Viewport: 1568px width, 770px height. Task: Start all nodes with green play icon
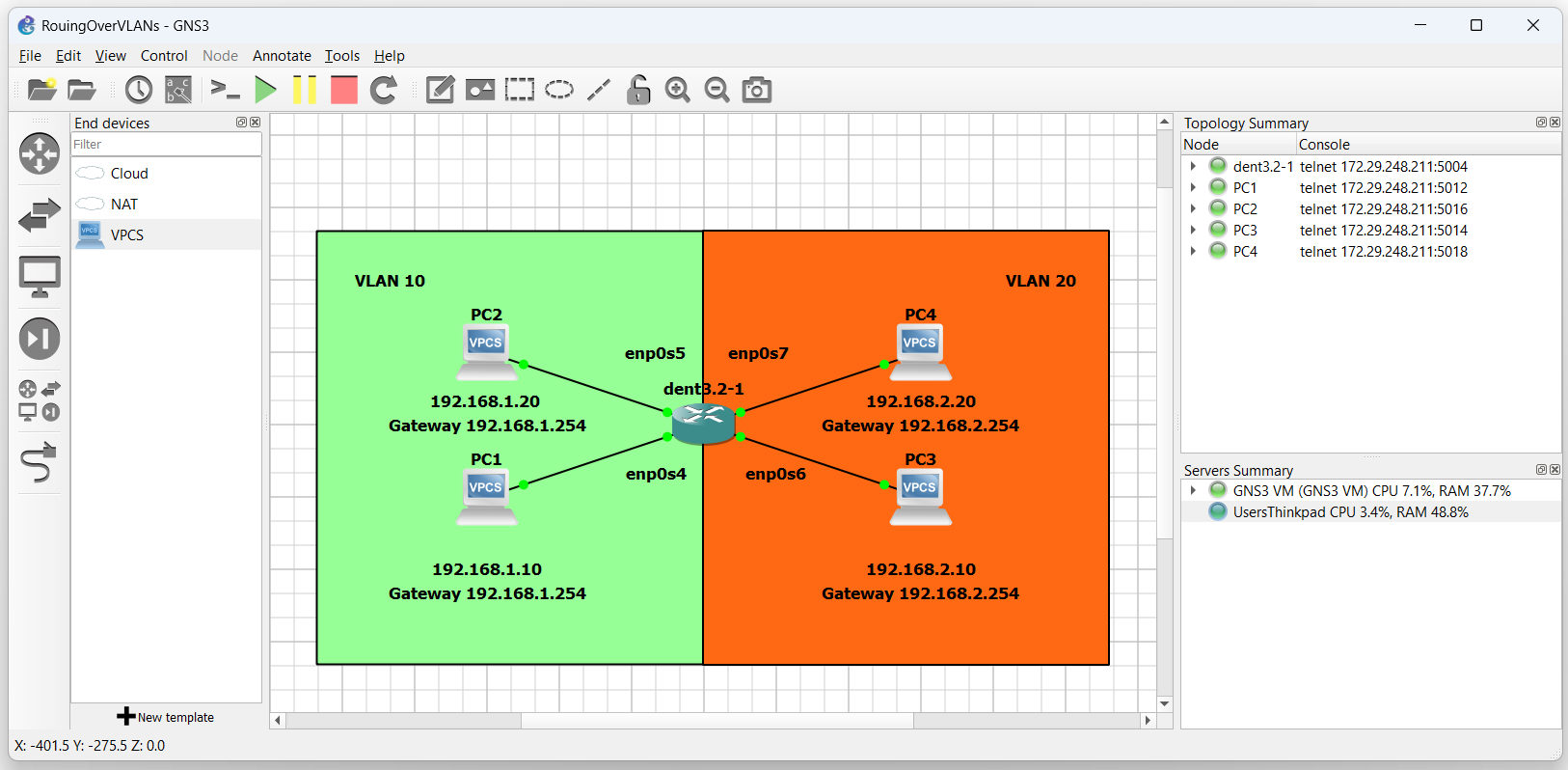pyautogui.click(x=265, y=90)
